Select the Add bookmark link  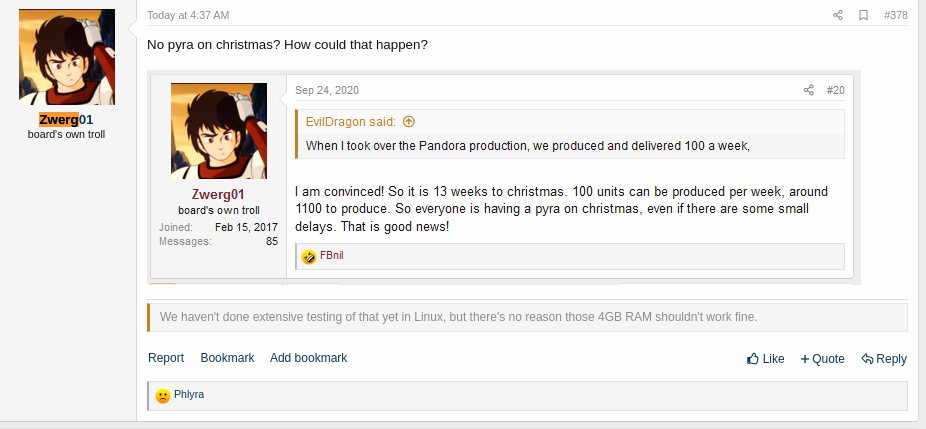(x=308, y=358)
